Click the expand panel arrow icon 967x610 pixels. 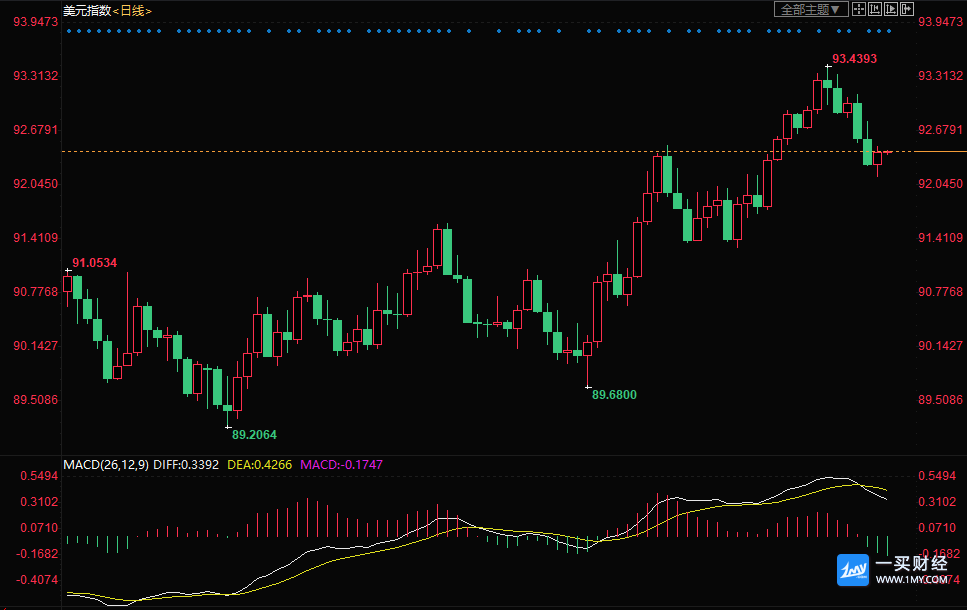click(907, 9)
